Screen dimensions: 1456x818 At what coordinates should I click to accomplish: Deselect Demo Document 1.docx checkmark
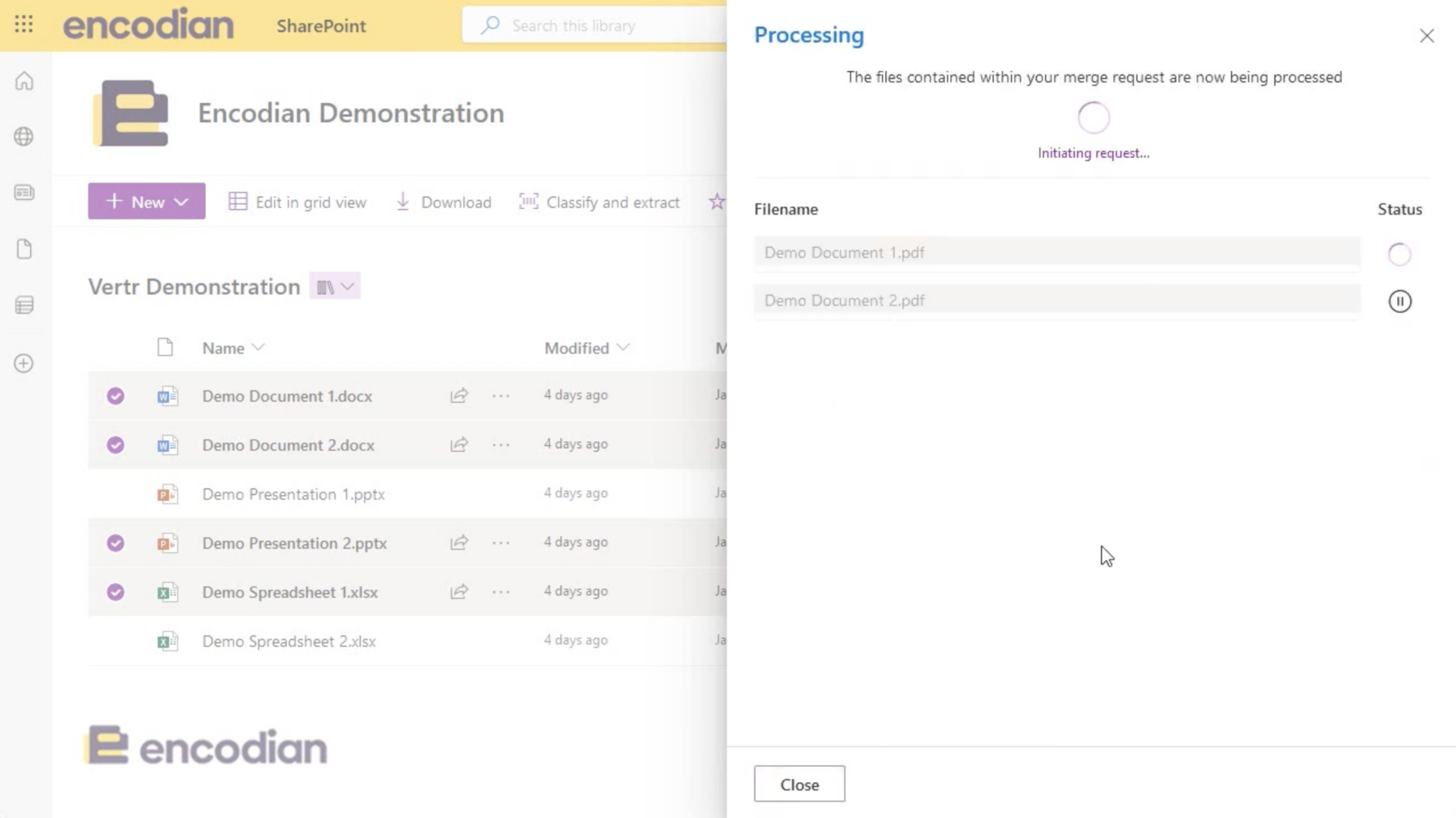tap(115, 396)
